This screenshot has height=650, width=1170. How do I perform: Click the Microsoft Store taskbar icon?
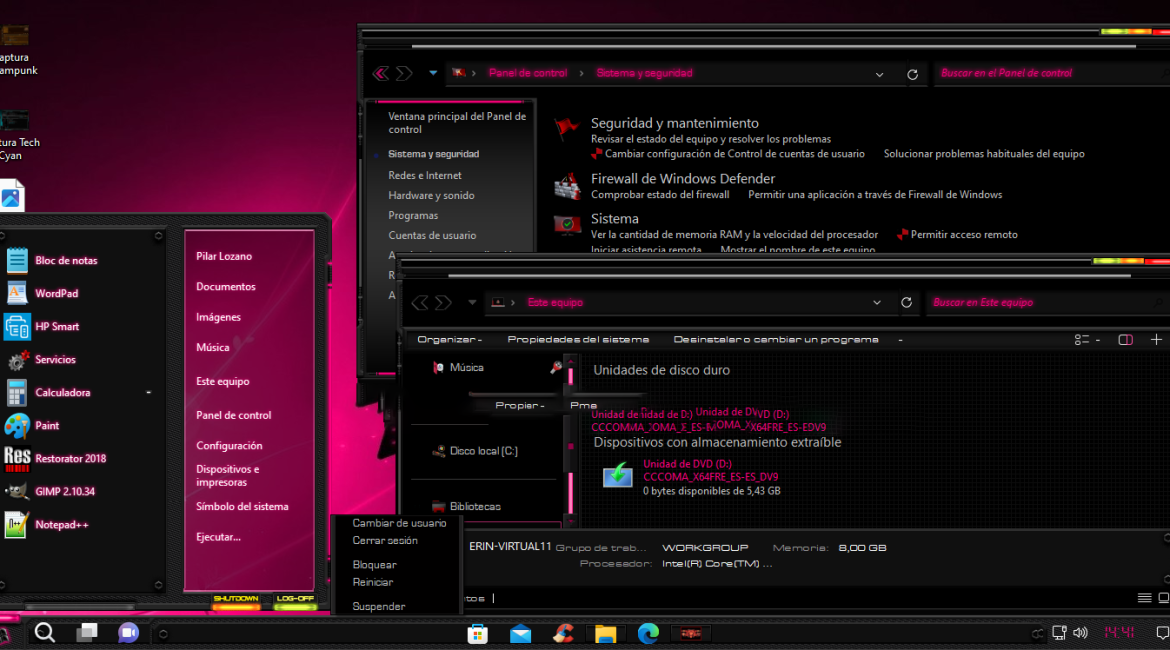(x=478, y=633)
